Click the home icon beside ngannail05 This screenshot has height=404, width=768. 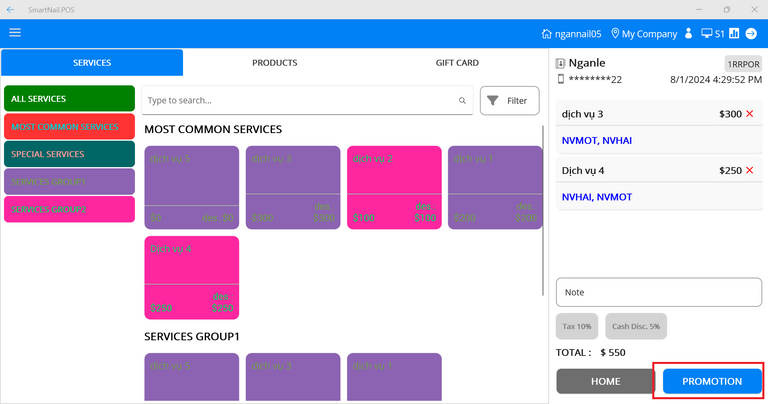pos(546,33)
